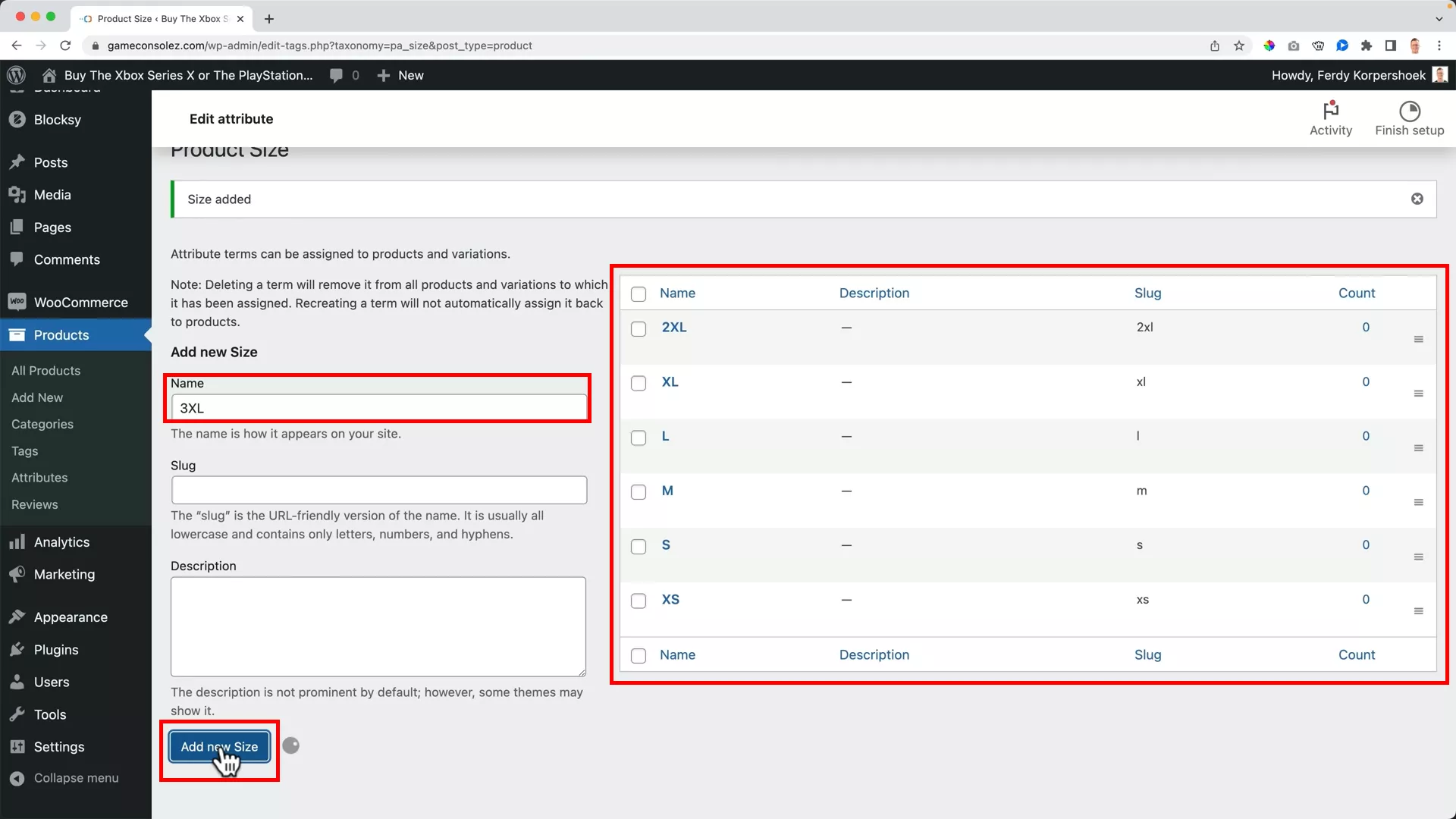Dismiss the Size added notice
This screenshot has width=1456, height=819.
pos(1417,199)
